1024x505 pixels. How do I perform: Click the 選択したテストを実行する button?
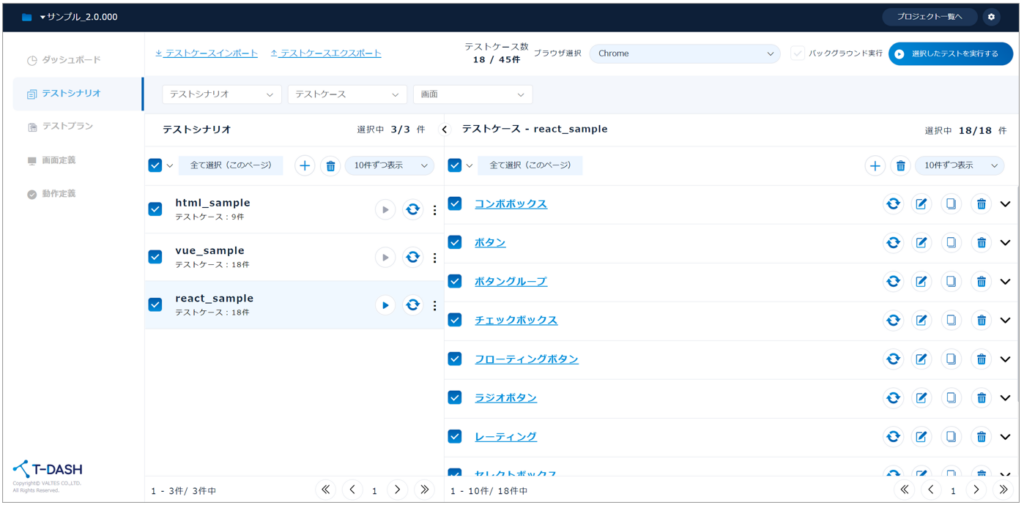[x=950, y=53]
